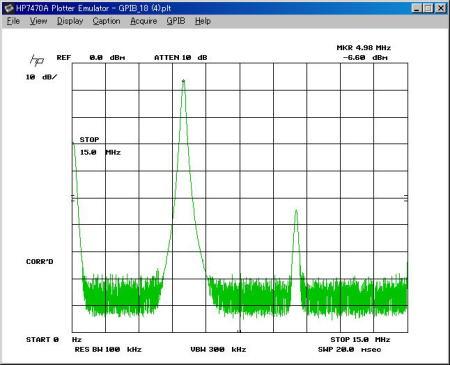The image size is (450, 365).
Task: Minimize the Plotter Emulator window
Action: coord(417,8)
